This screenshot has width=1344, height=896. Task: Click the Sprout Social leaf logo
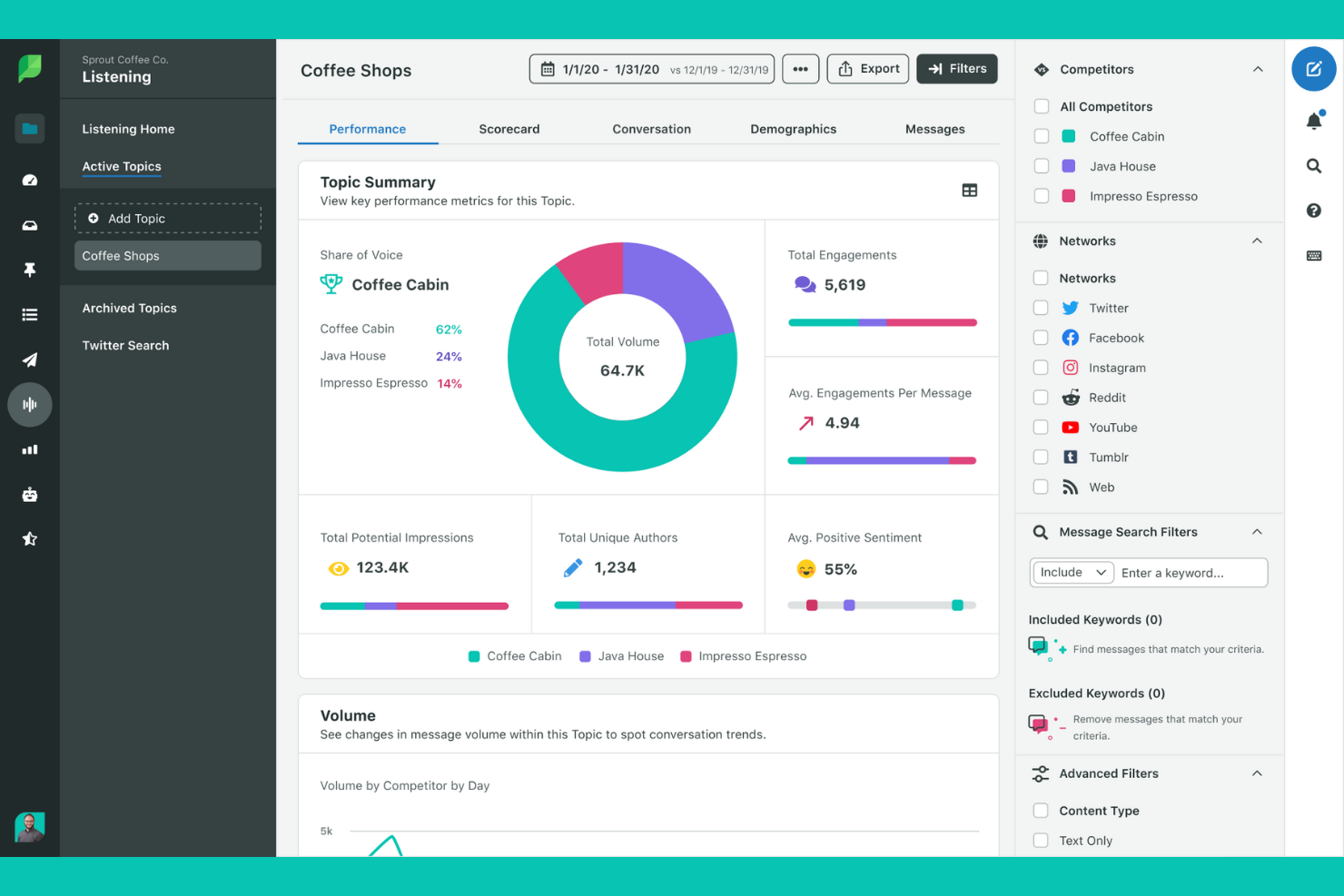[29, 68]
